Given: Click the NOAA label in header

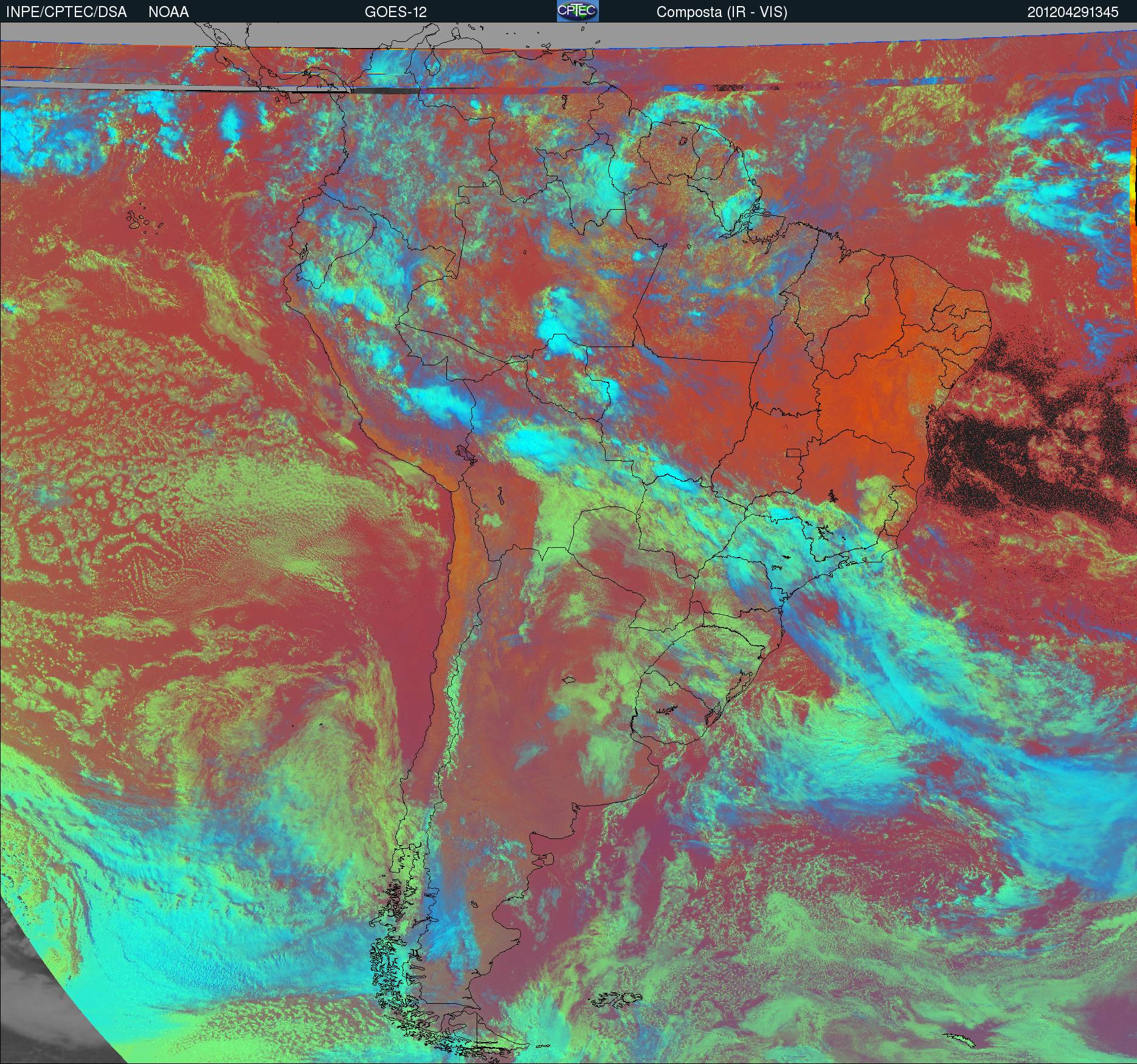Looking at the screenshot, I should [168, 12].
